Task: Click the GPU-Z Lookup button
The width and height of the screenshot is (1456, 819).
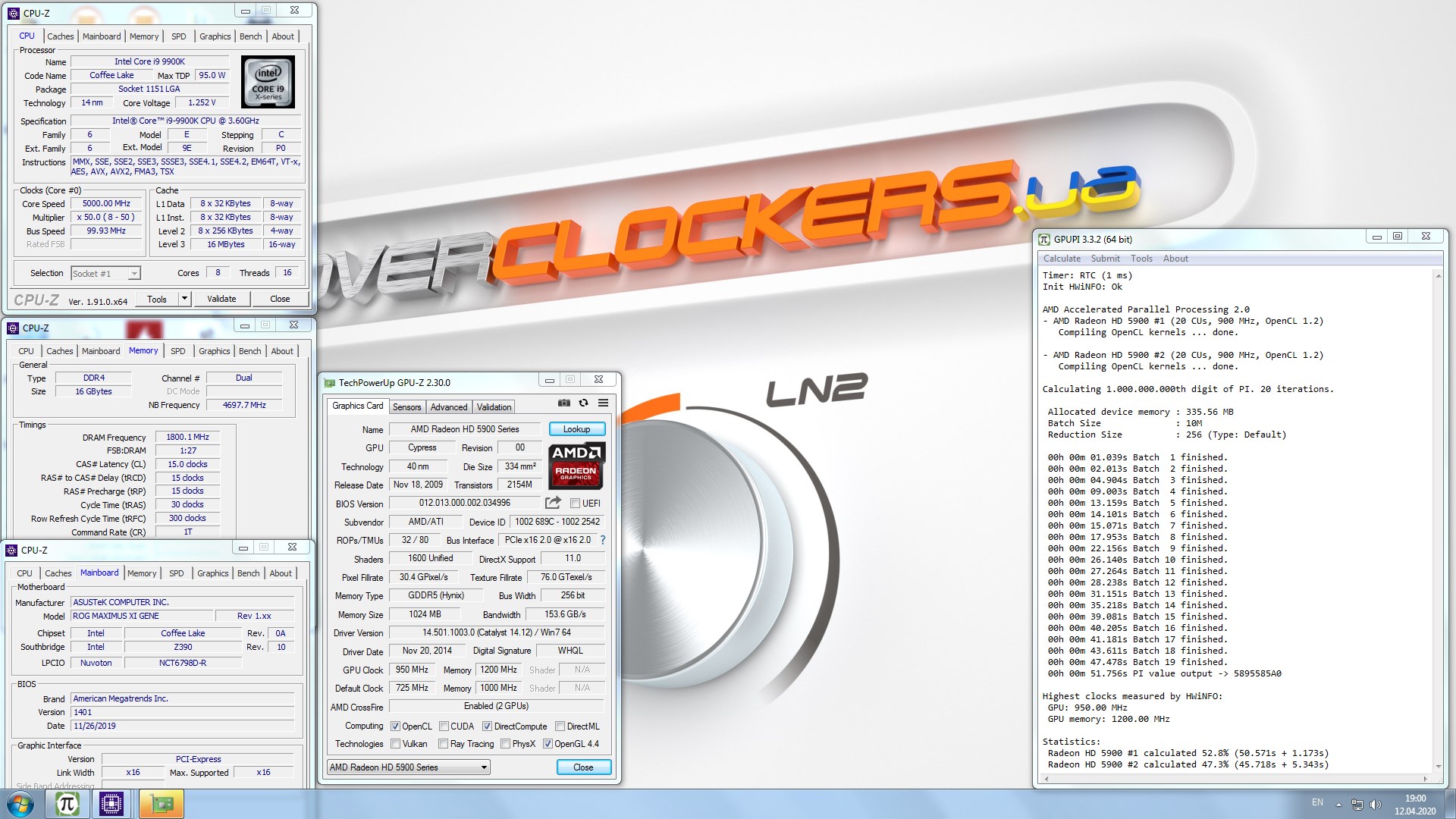Action: pyautogui.click(x=576, y=429)
